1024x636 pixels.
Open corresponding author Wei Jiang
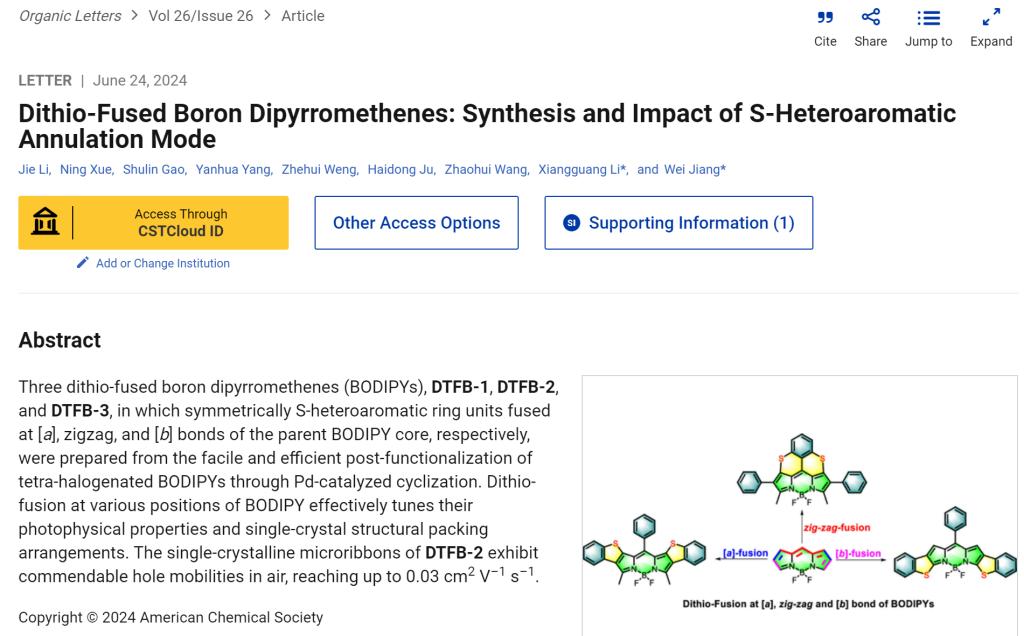click(x=692, y=169)
